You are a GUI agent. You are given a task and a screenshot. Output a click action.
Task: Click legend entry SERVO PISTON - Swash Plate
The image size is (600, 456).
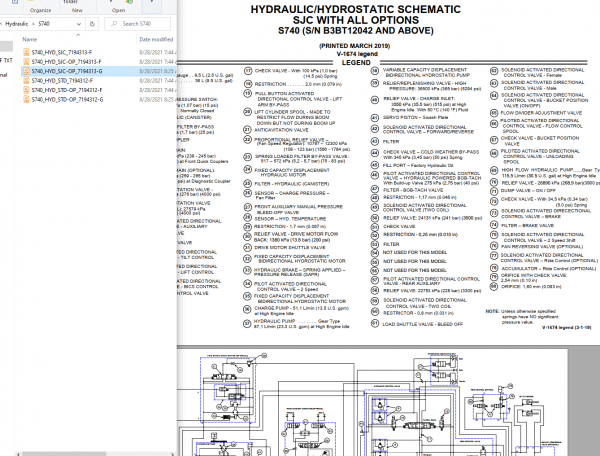(416, 117)
